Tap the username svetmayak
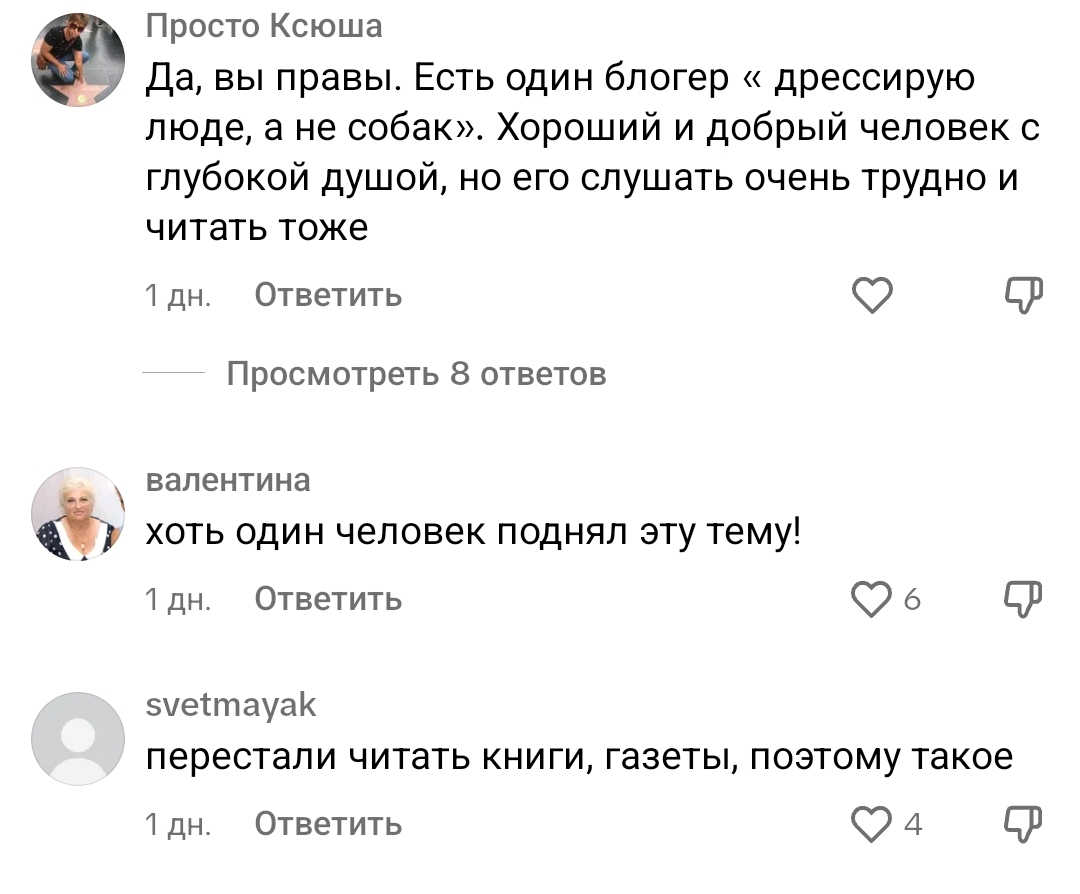This screenshot has width=1080, height=894. point(231,706)
